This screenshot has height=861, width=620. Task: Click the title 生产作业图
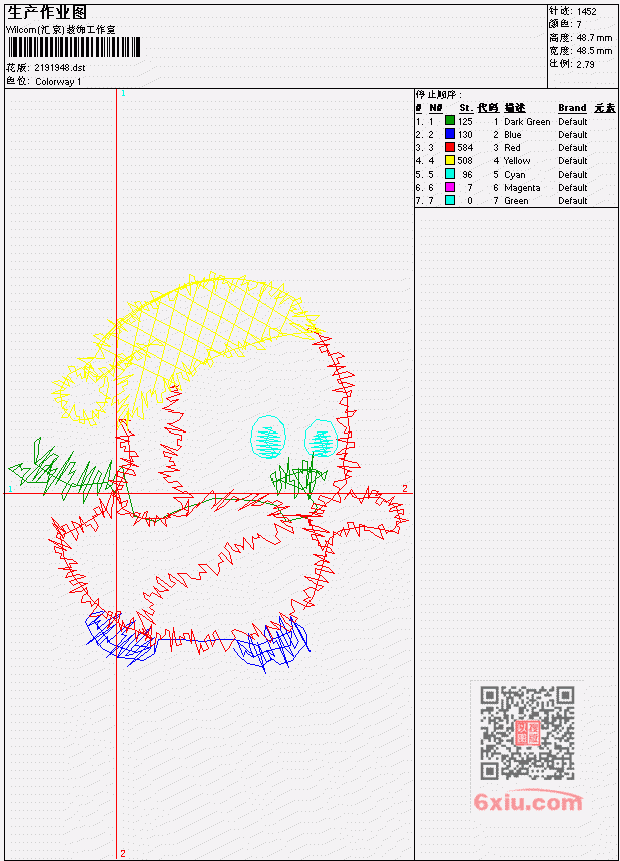pos(47,13)
